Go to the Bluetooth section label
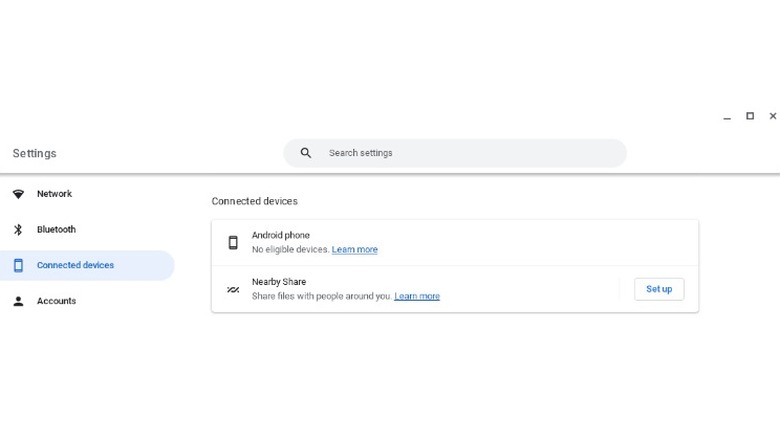Screen dimensions: 780x438 click(56, 230)
